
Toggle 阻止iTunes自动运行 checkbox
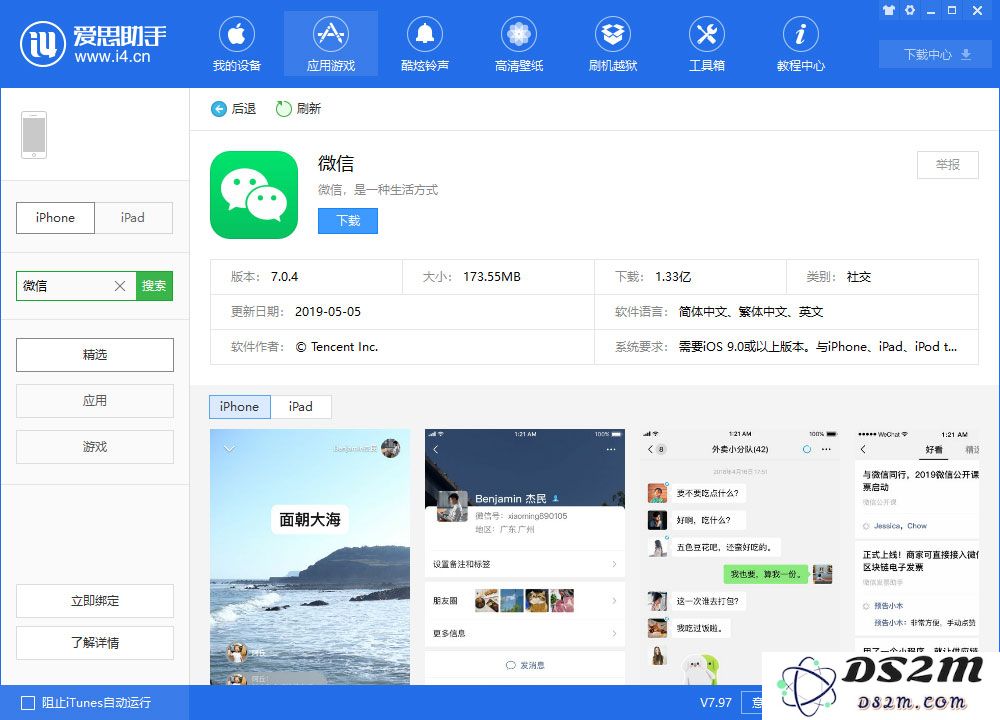point(28,703)
